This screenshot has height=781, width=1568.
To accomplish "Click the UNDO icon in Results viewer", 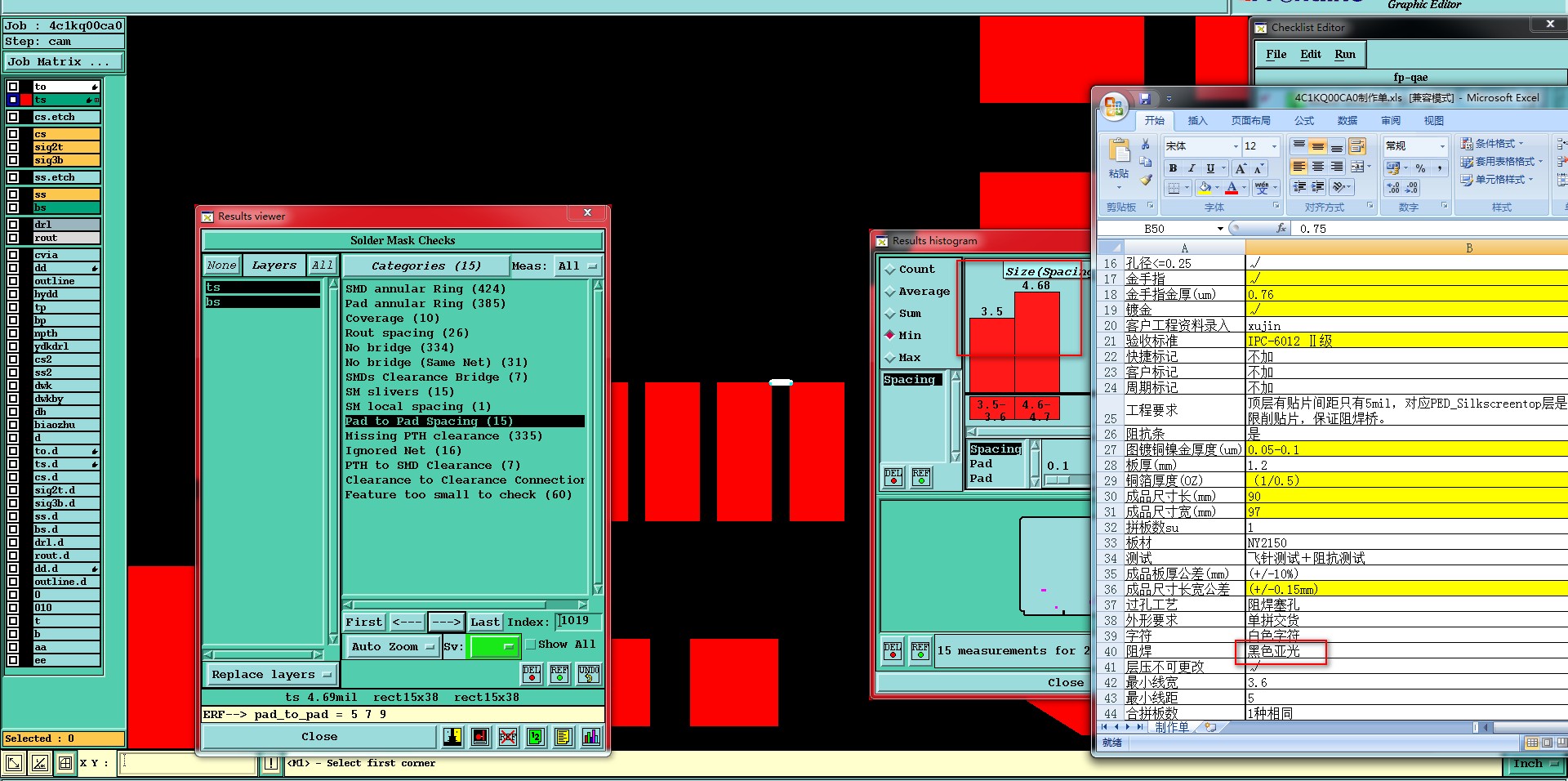I will pyautogui.click(x=589, y=673).
